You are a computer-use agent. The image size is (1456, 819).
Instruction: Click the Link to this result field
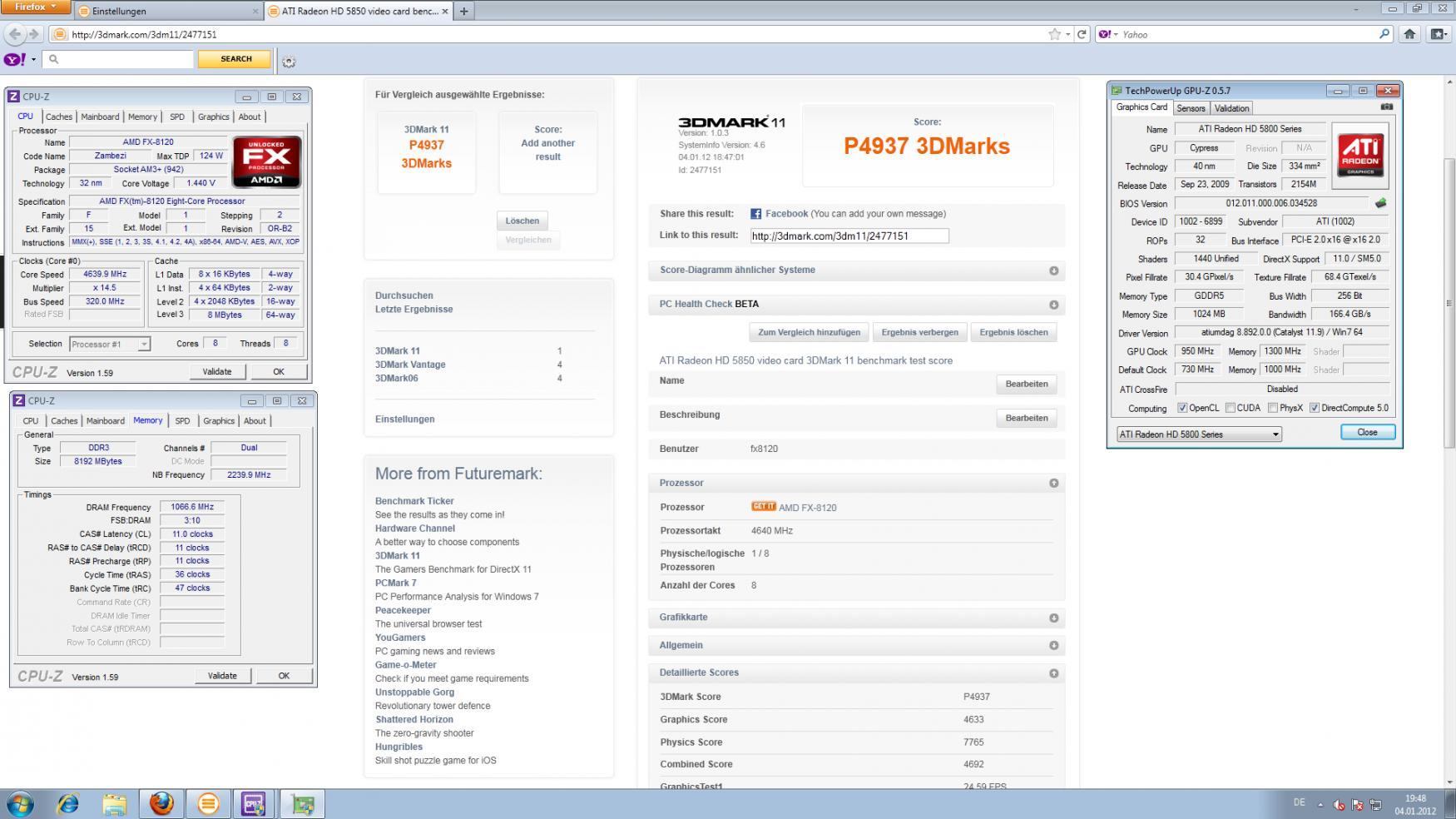click(849, 236)
